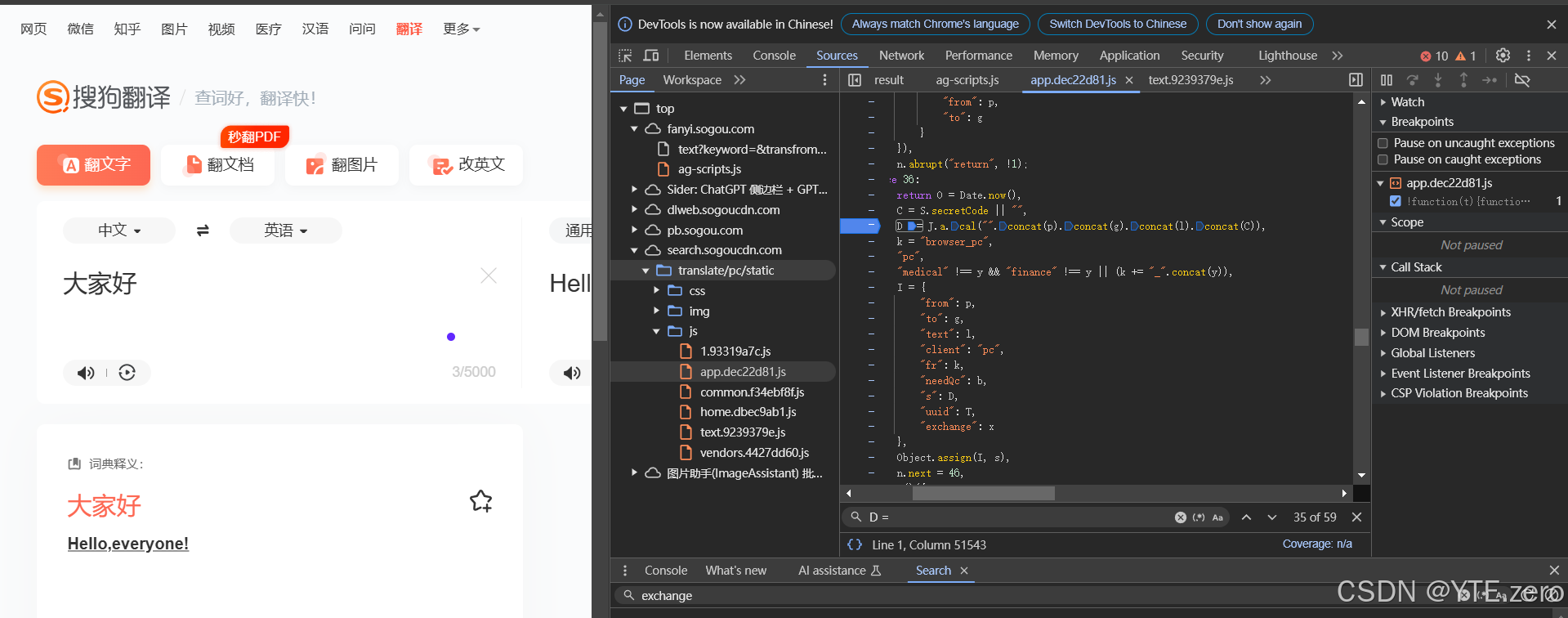The width and height of the screenshot is (1568, 618).
Task: Switch to the Workspace navigator tab
Action: coord(692,80)
